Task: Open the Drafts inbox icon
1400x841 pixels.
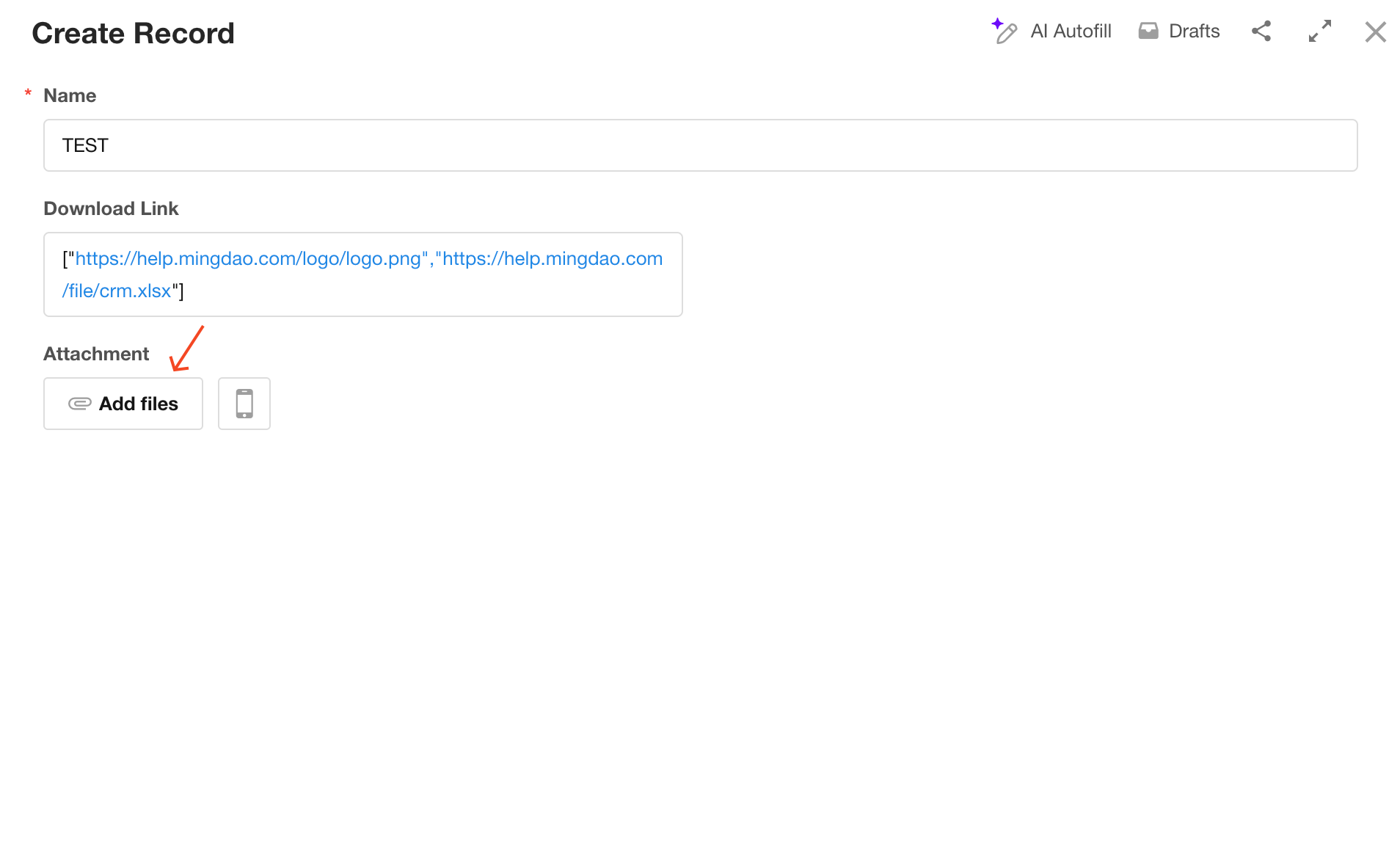Action: pos(1148,31)
